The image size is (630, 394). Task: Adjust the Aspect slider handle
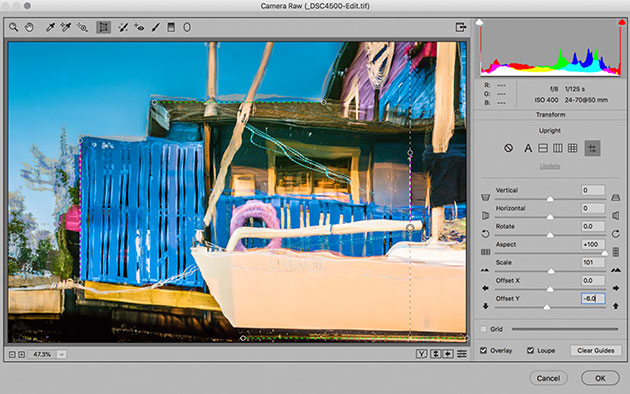click(x=604, y=253)
